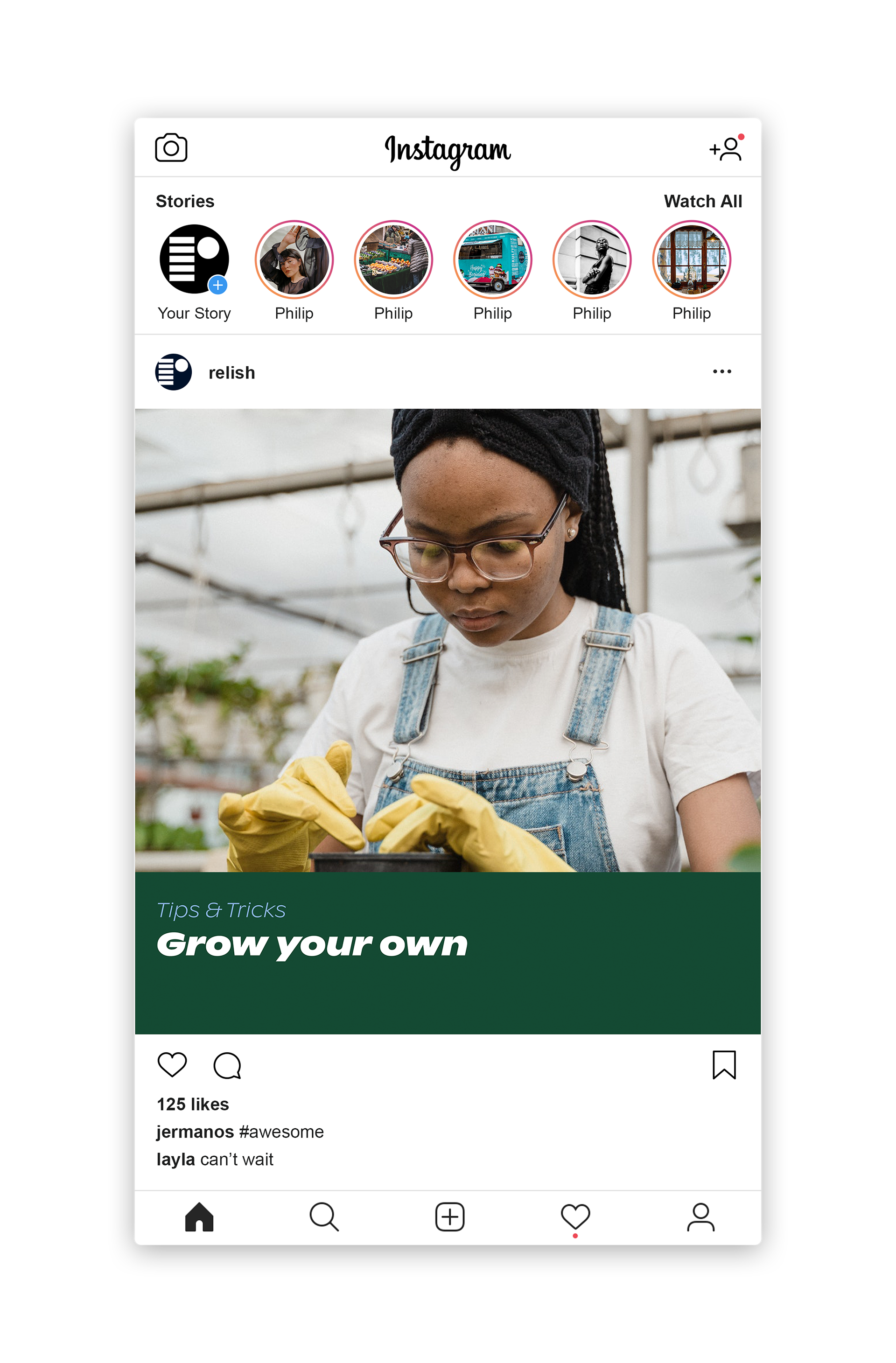Open the three-dot post options menu
Screen dimensions: 896x1363
click(x=722, y=372)
